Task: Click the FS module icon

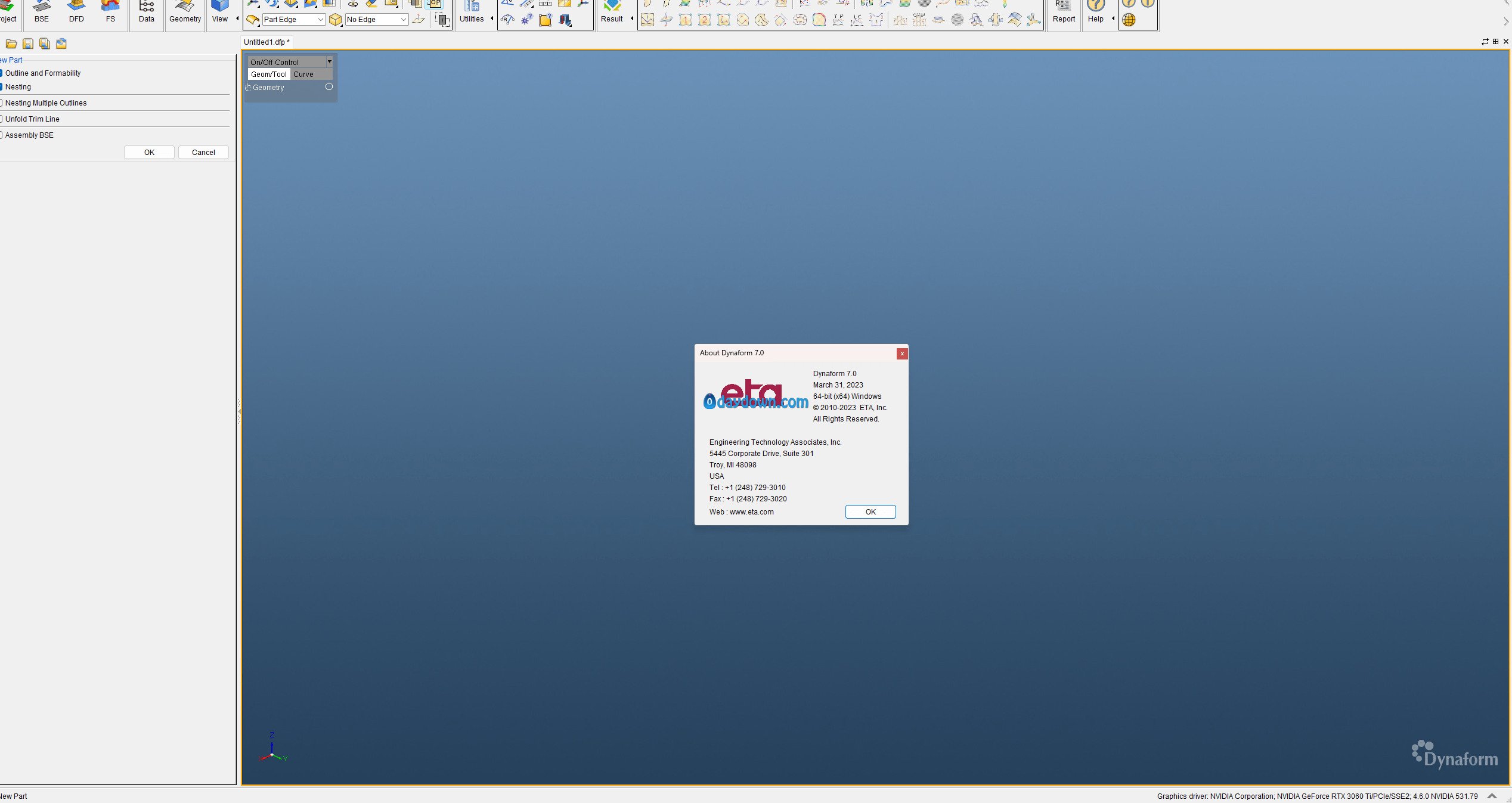Action: (110, 12)
